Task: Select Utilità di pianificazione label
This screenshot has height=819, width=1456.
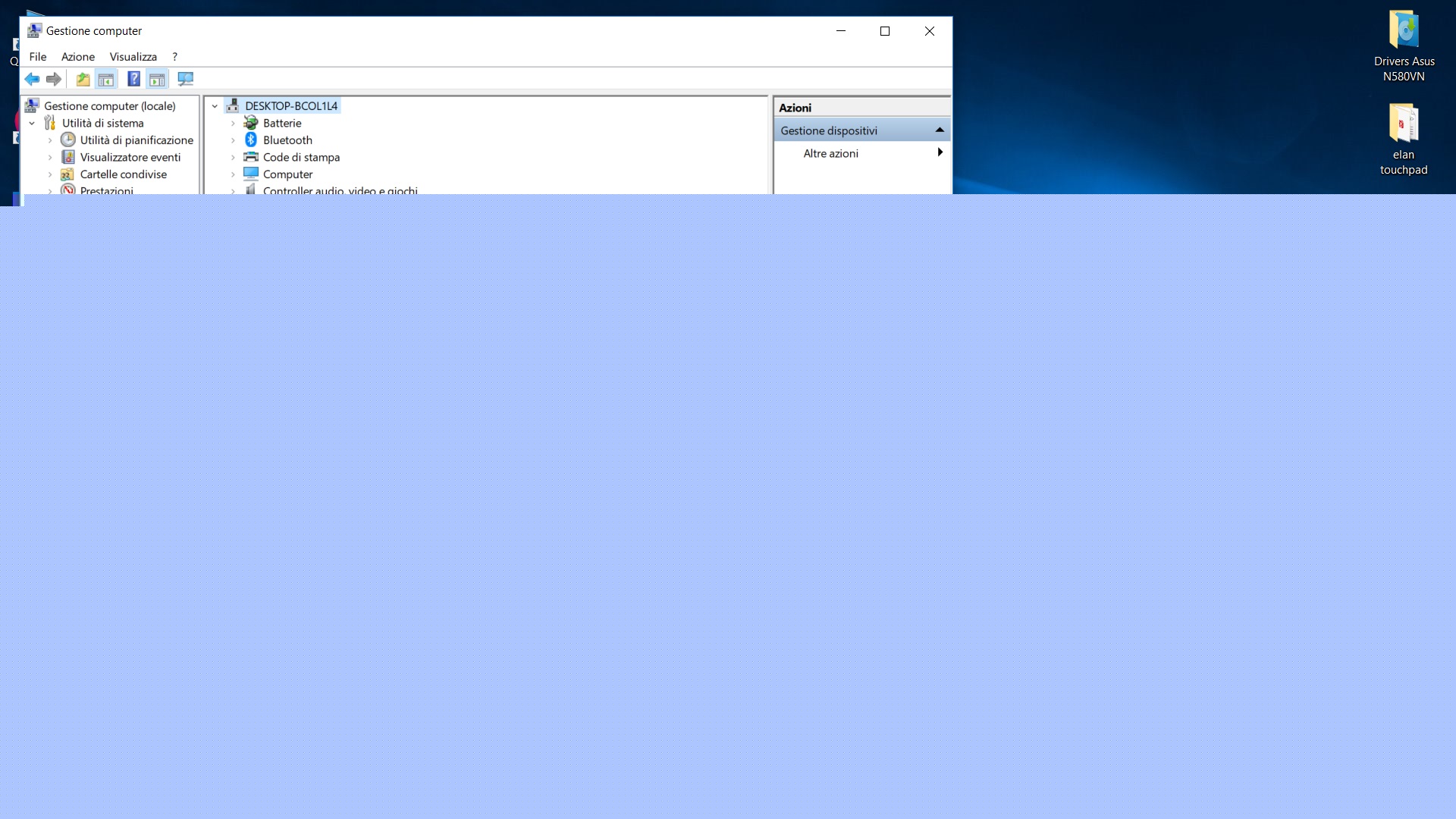Action: point(136,140)
